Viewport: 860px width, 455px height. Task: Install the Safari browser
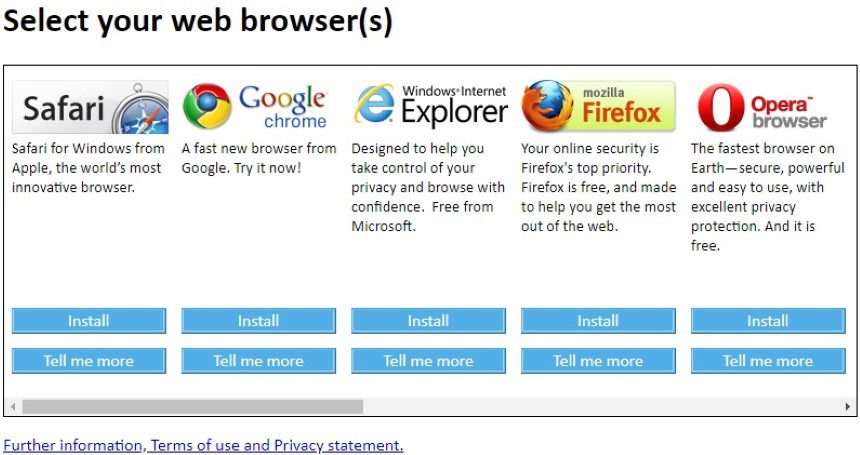click(x=89, y=321)
